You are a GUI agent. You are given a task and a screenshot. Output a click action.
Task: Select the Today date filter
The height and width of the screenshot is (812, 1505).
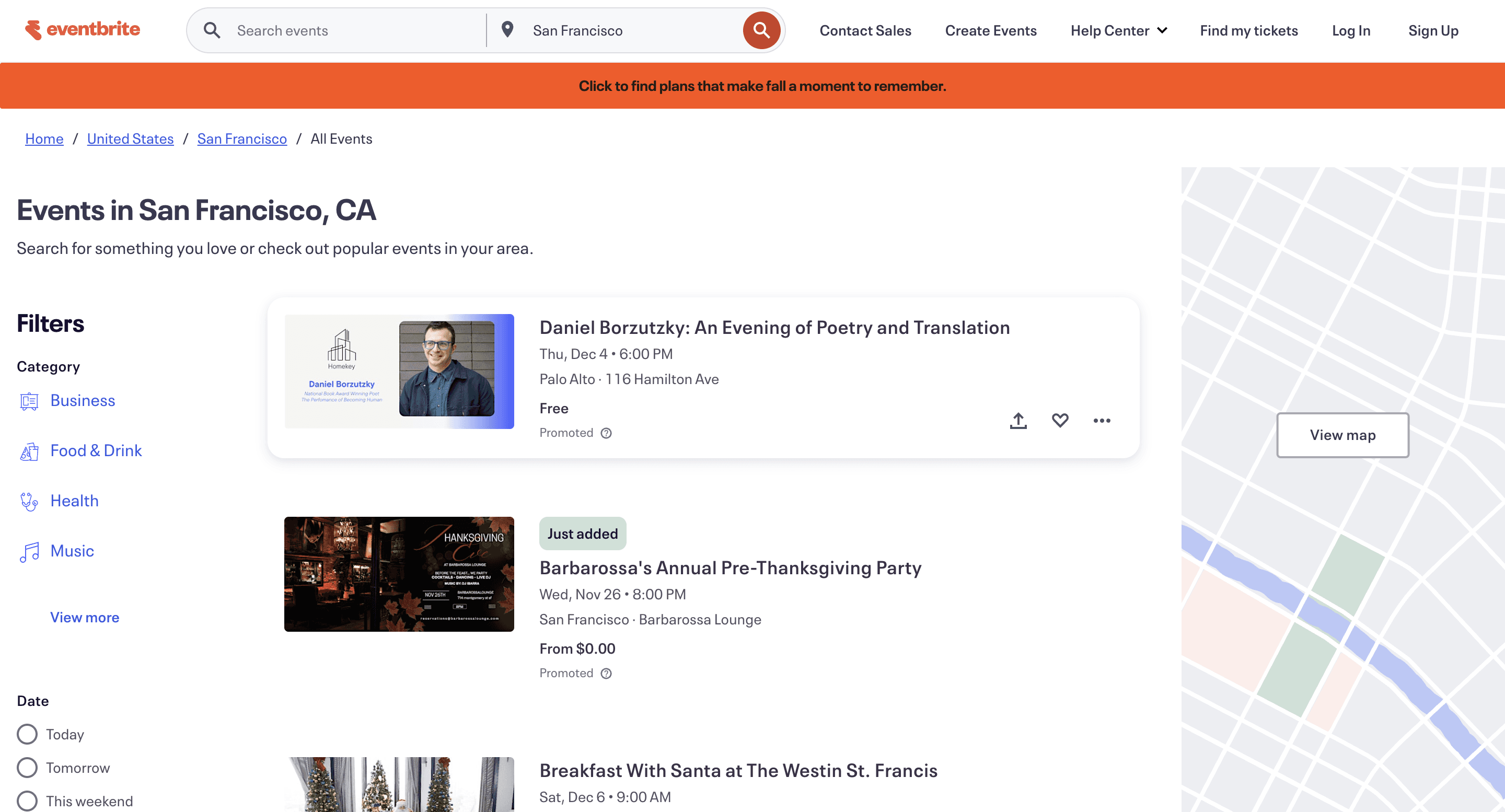coord(27,734)
